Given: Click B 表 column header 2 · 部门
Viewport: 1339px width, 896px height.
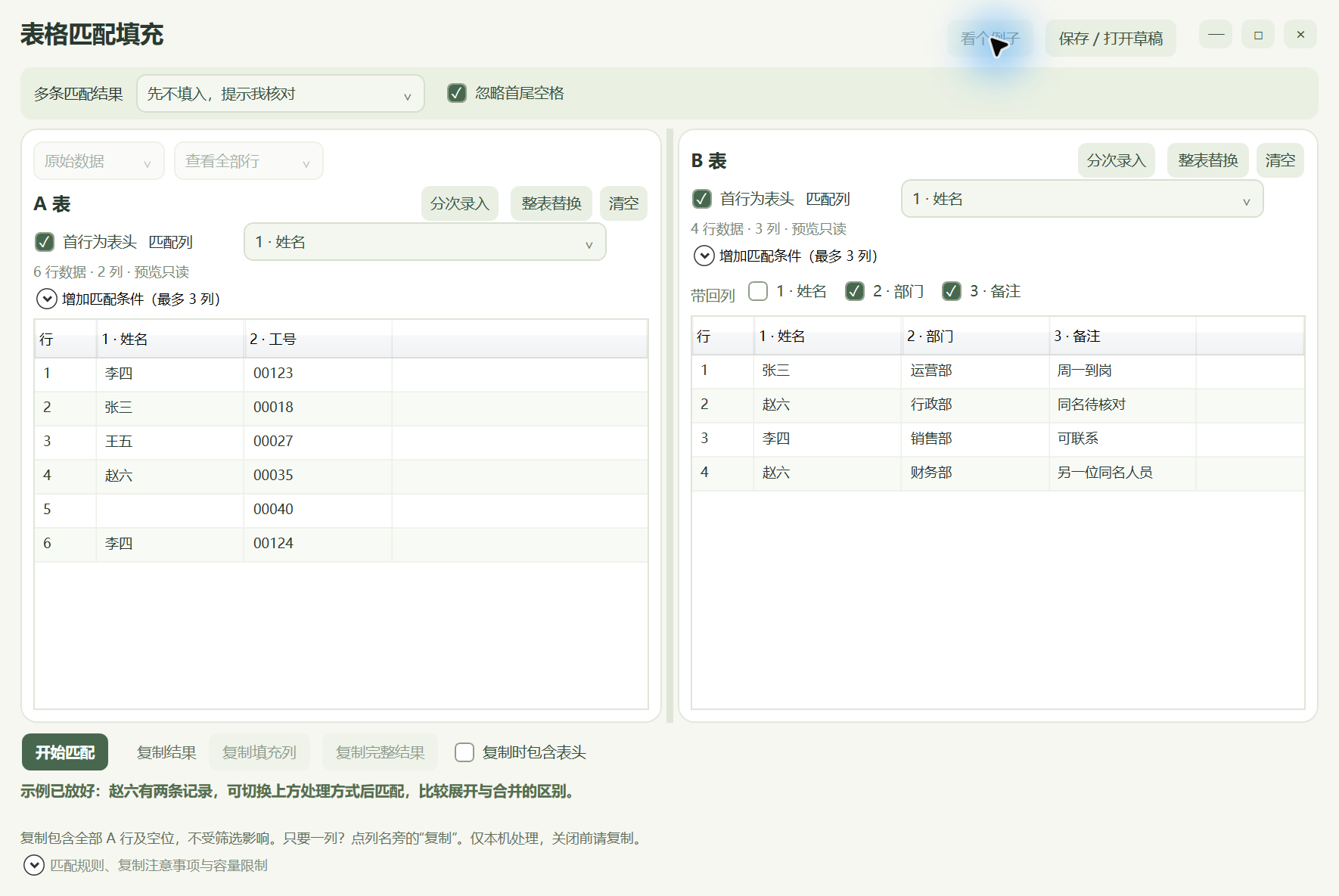Looking at the screenshot, I should [975, 336].
